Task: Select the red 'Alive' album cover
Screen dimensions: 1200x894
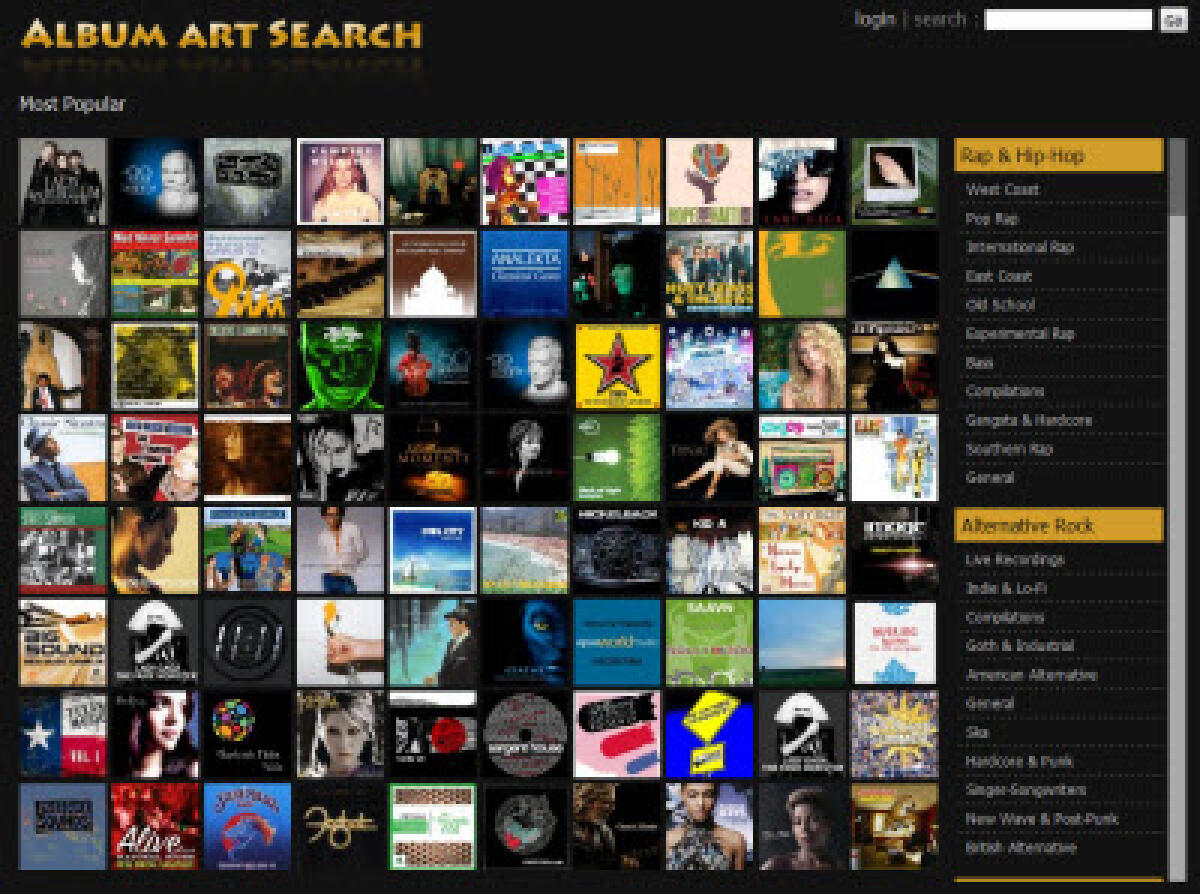Action: pos(156,826)
